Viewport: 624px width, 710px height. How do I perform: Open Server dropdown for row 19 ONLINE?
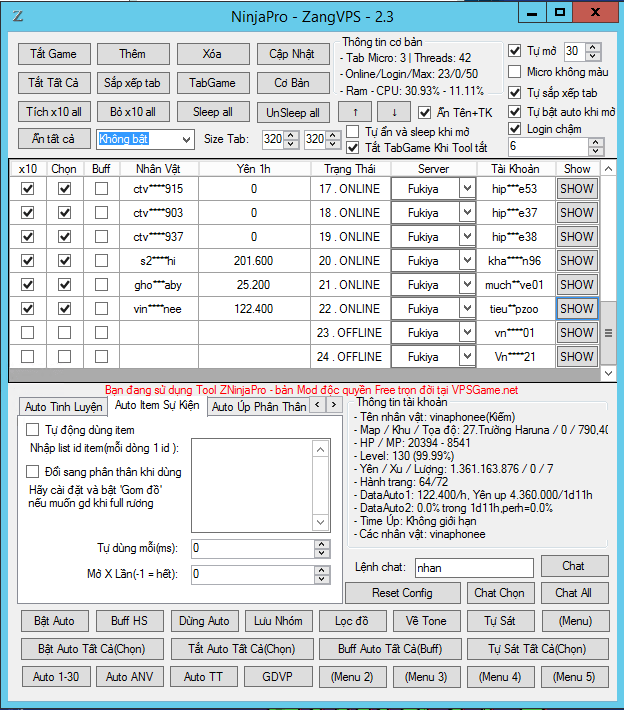coord(467,236)
